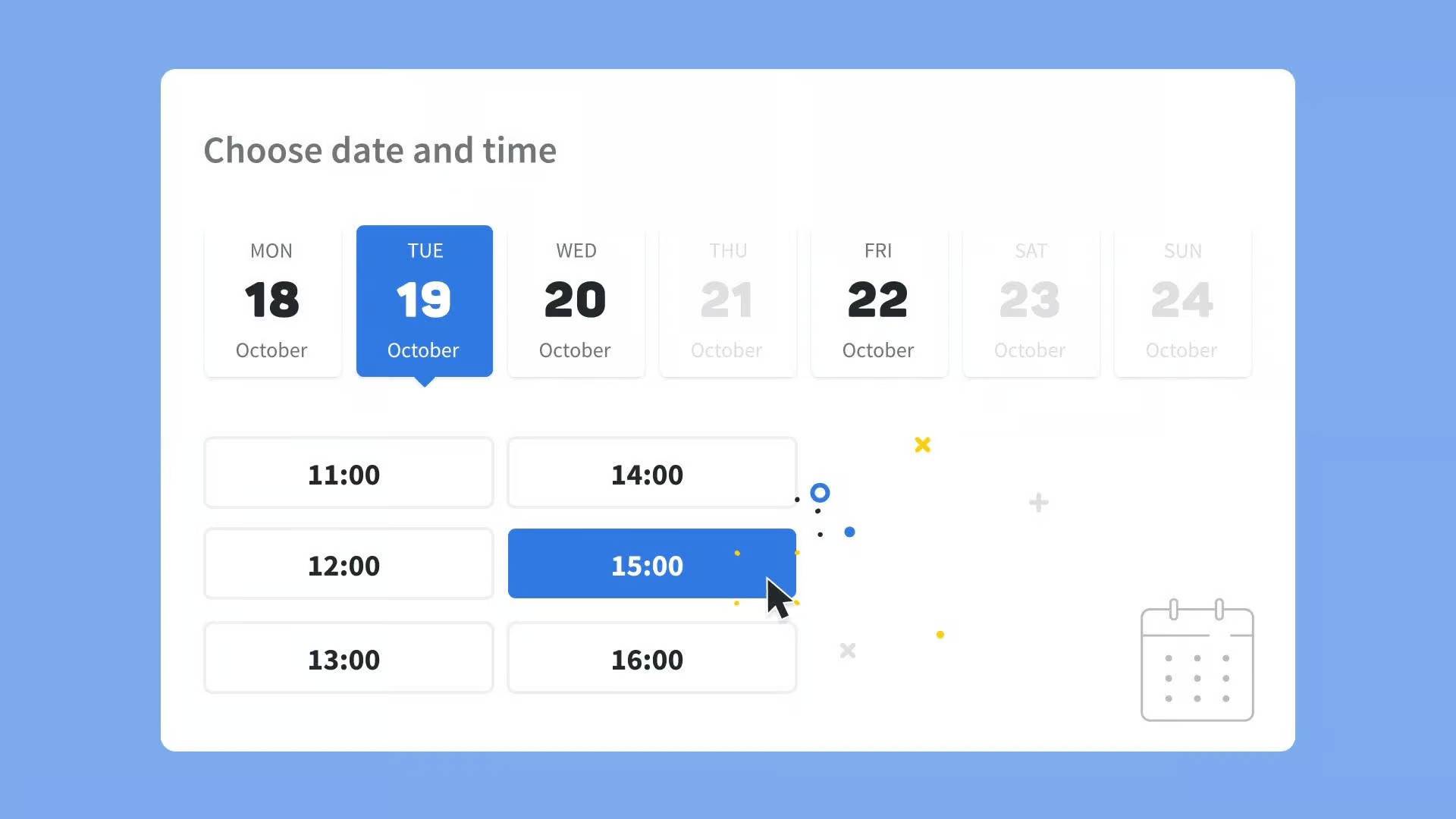Click the calendar icon bottom right

[x=1198, y=660]
